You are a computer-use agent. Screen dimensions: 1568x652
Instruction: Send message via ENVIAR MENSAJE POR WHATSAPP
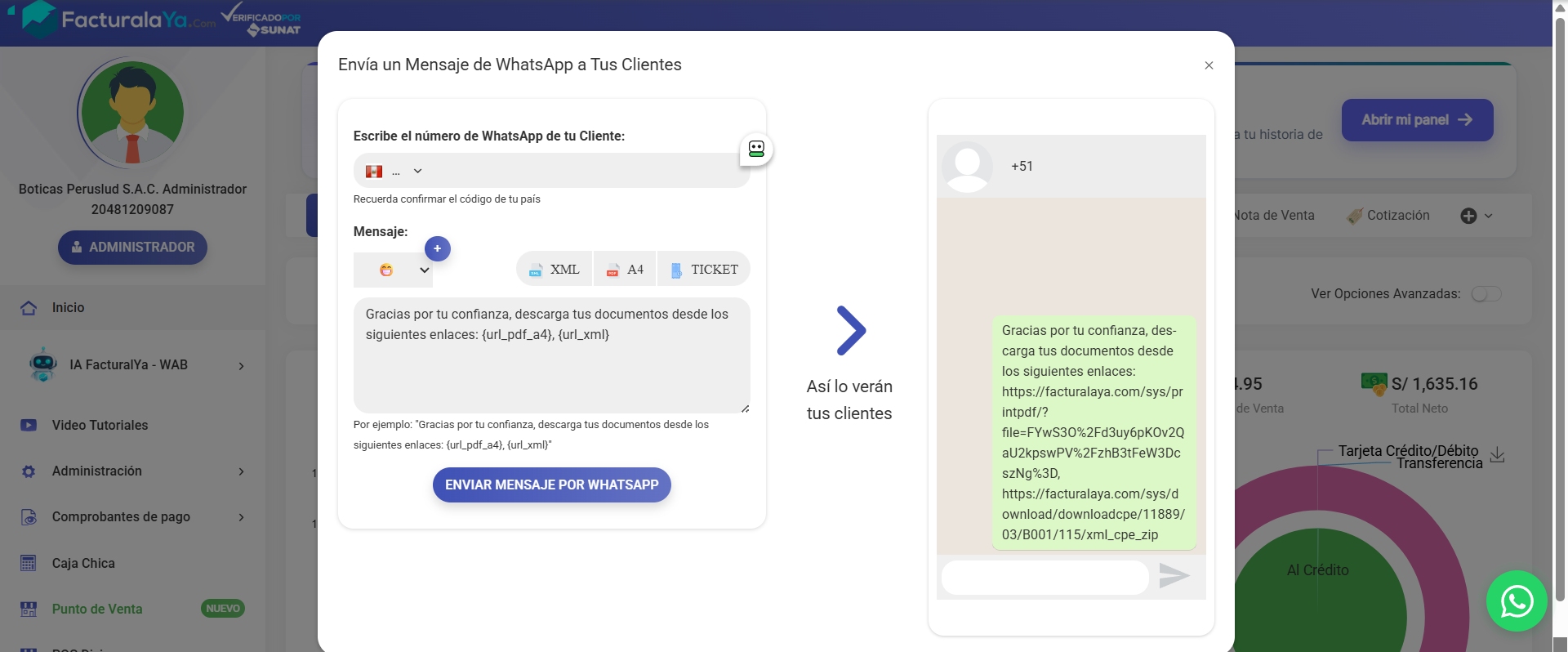pyautogui.click(x=551, y=485)
